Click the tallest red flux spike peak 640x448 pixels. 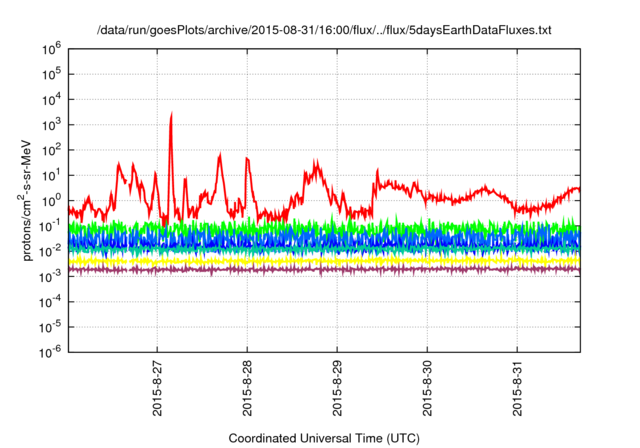[x=171, y=114]
